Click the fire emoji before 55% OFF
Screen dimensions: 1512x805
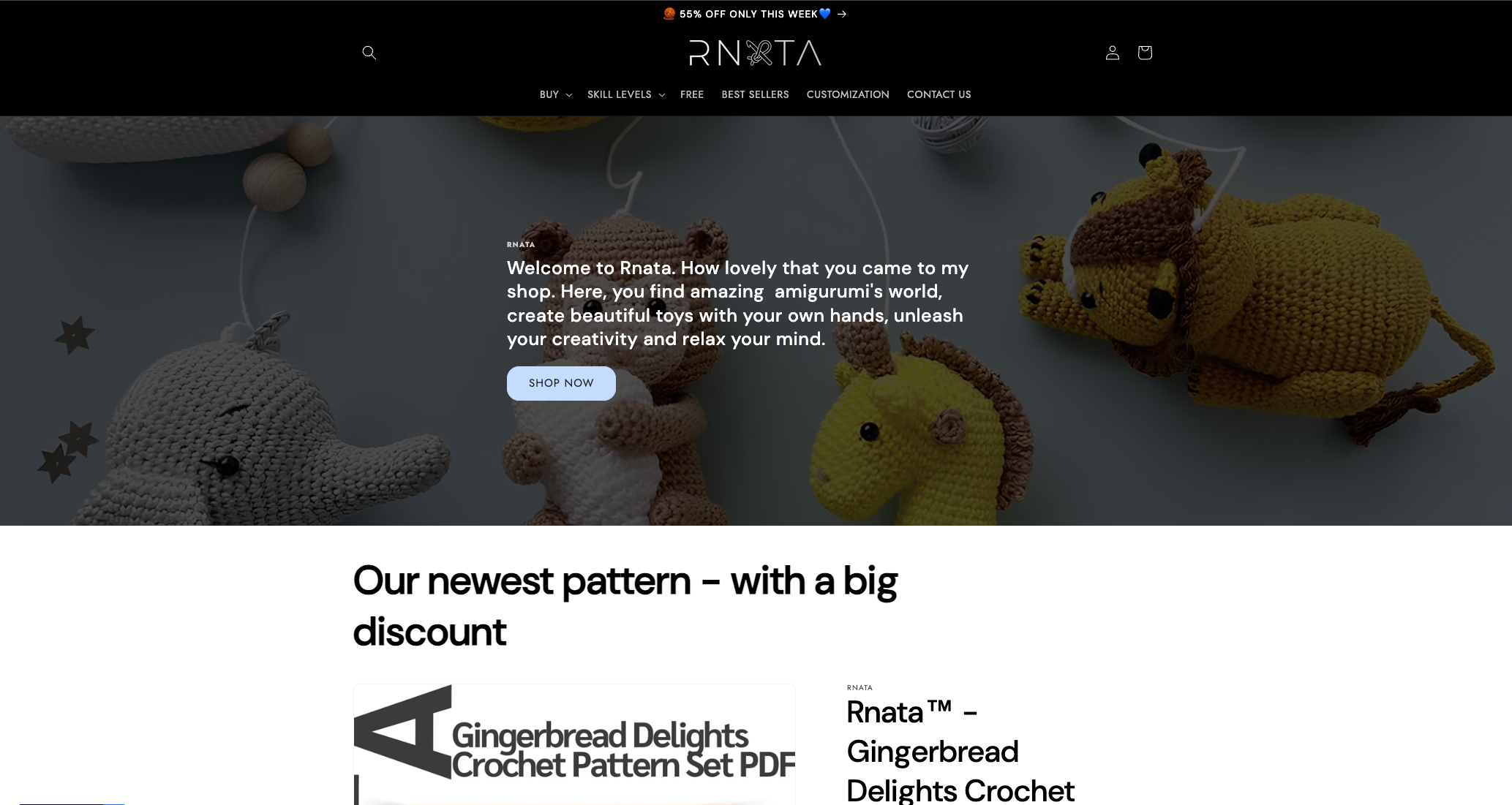click(x=669, y=14)
